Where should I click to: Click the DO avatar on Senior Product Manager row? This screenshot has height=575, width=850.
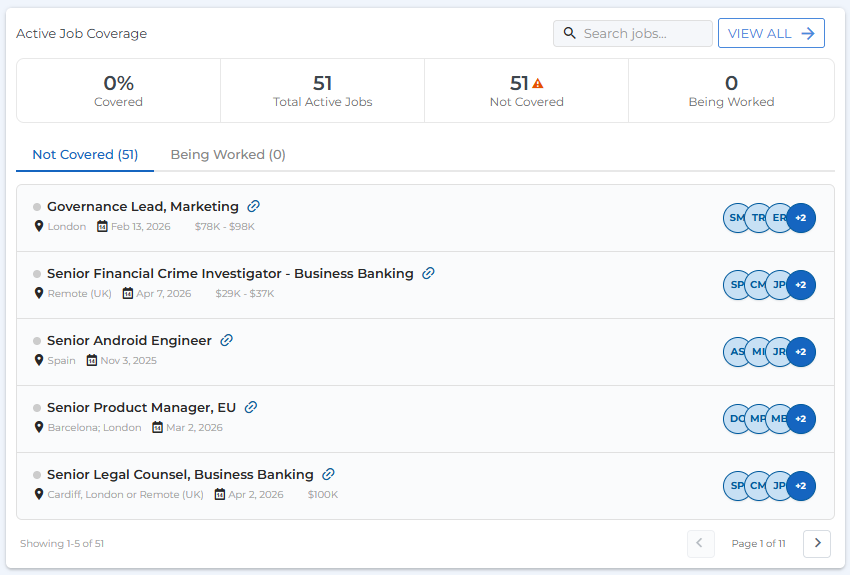click(x=734, y=419)
